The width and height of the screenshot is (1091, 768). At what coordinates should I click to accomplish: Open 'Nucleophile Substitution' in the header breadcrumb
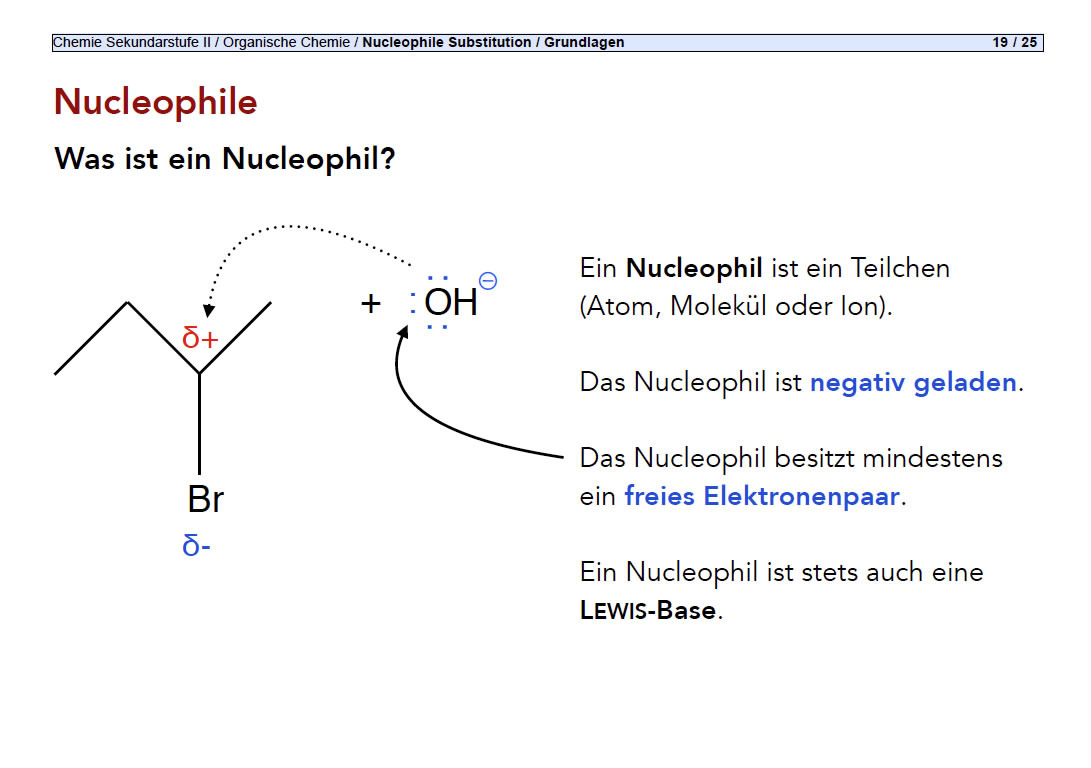pos(446,43)
